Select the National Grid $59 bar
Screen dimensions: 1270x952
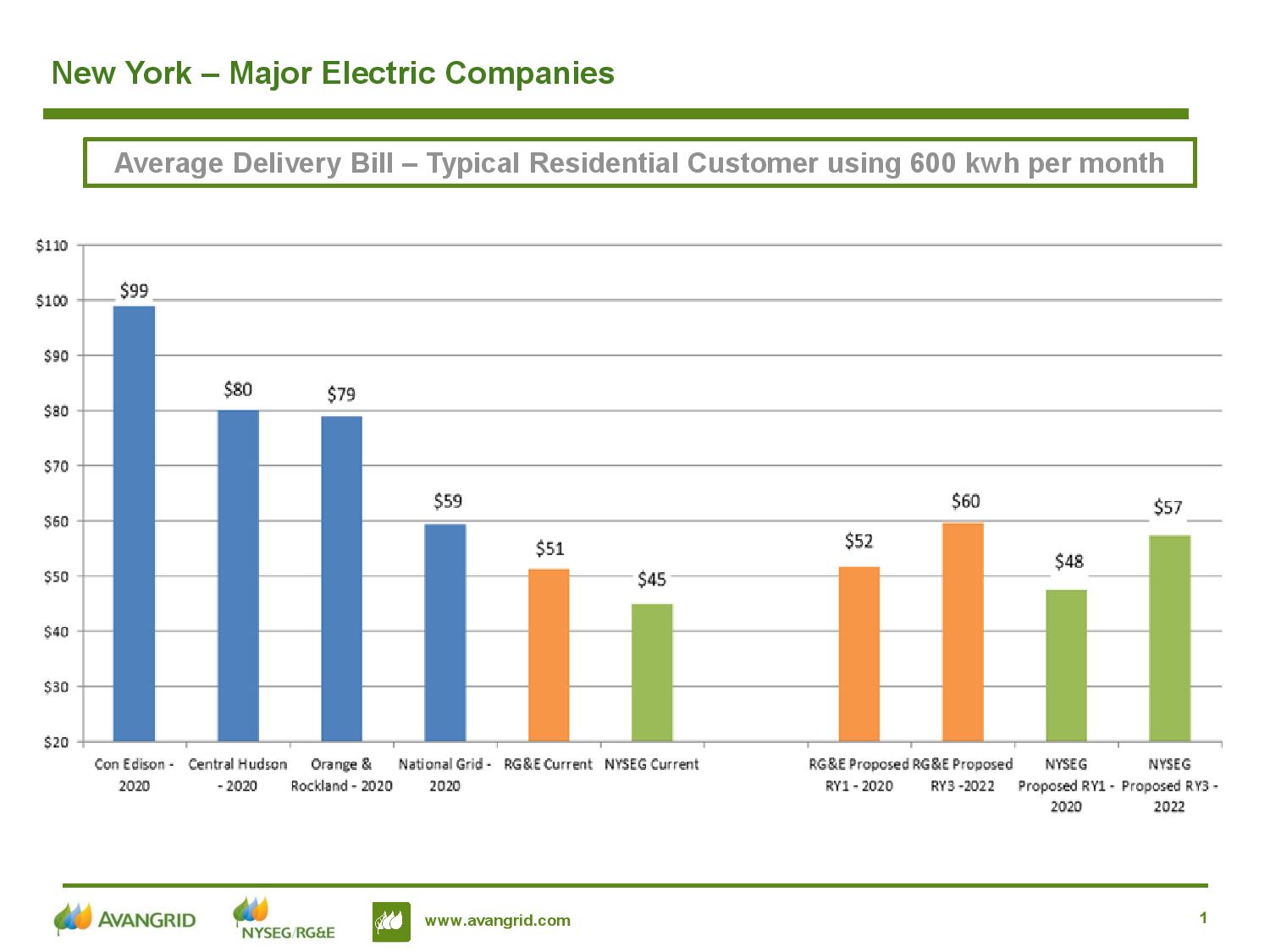(444, 633)
